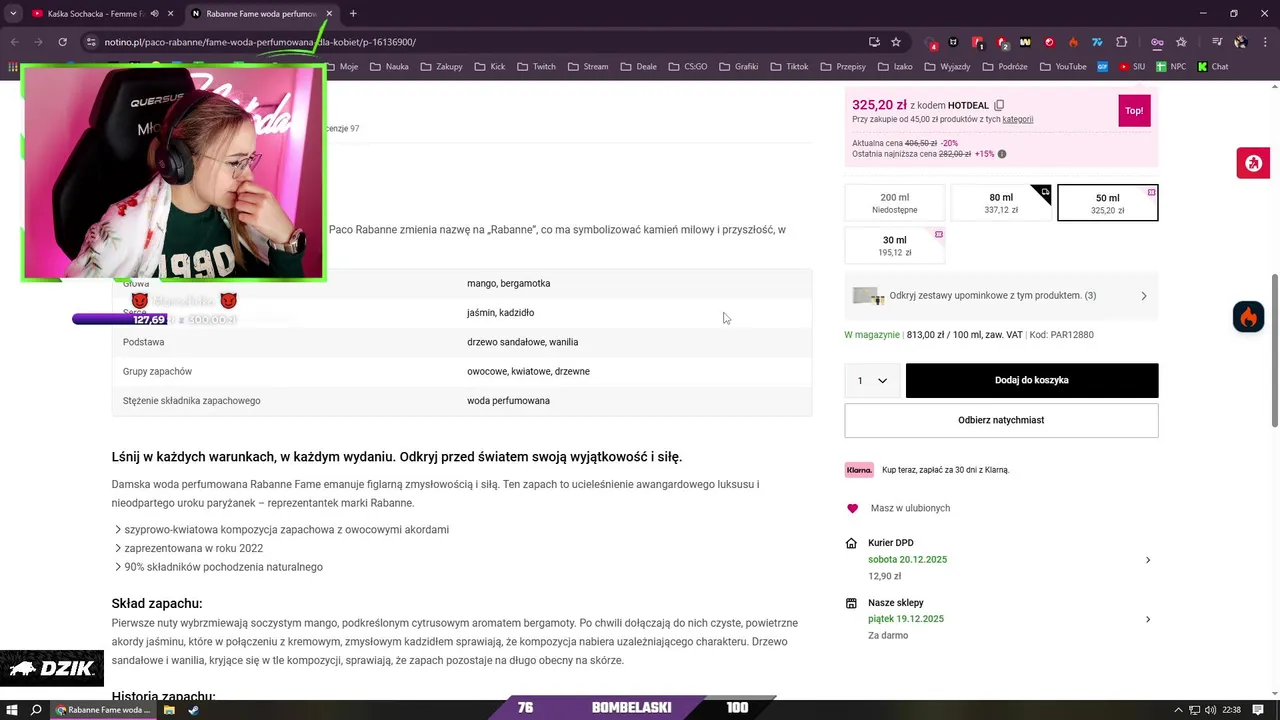
Task: Select the 30 ml size option
Action: coord(894,246)
